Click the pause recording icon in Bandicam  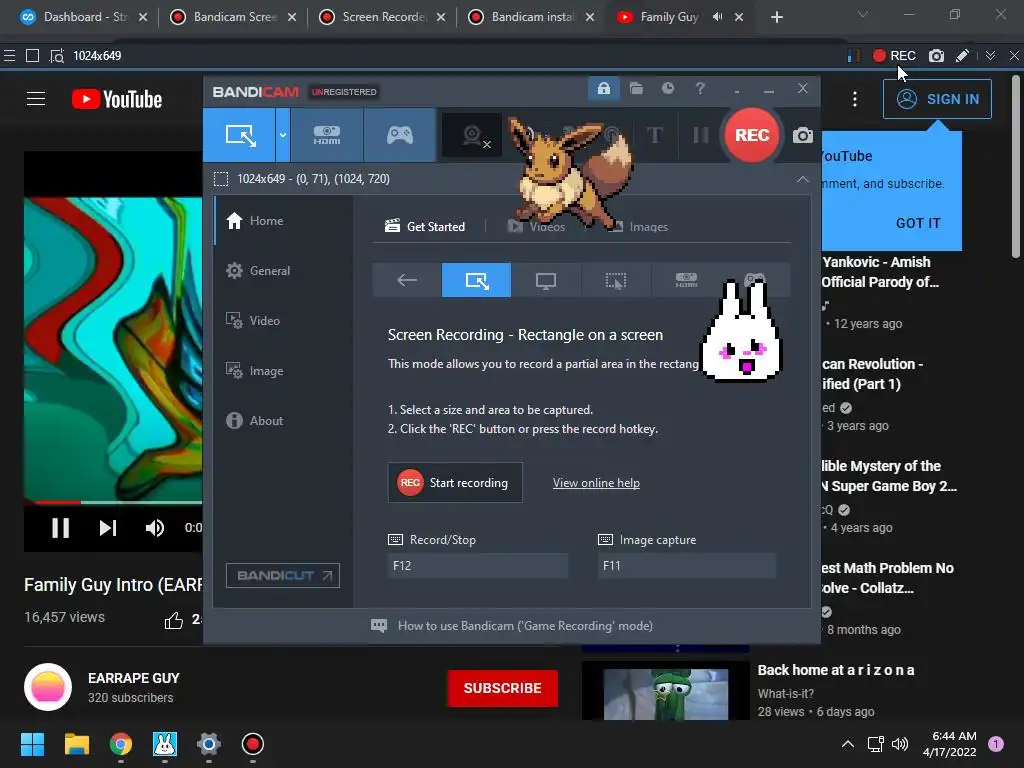[x=701, y=135]
